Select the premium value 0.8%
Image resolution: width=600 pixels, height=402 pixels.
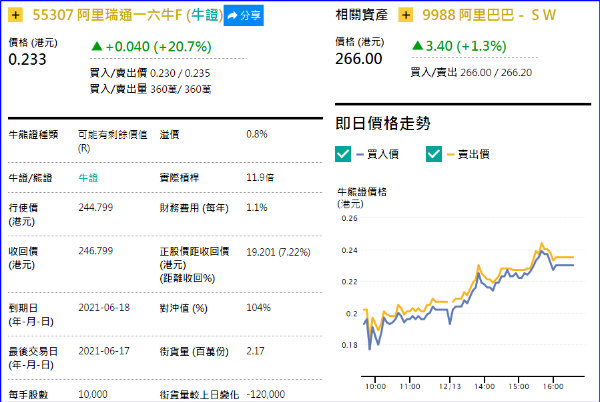(257, 134)
